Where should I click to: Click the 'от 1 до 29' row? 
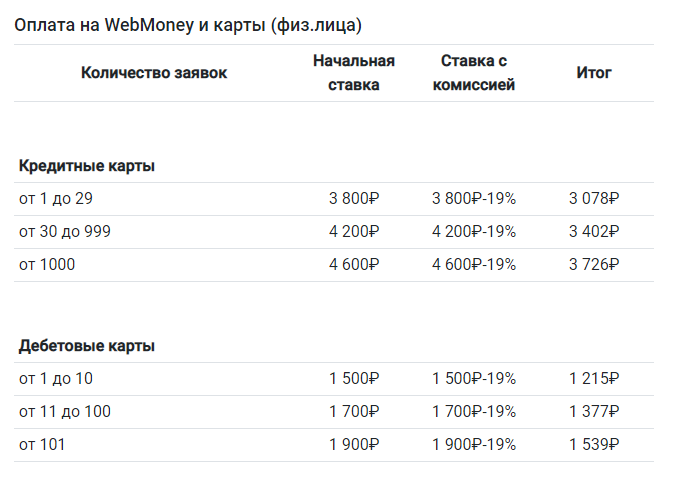pos(56,199)
